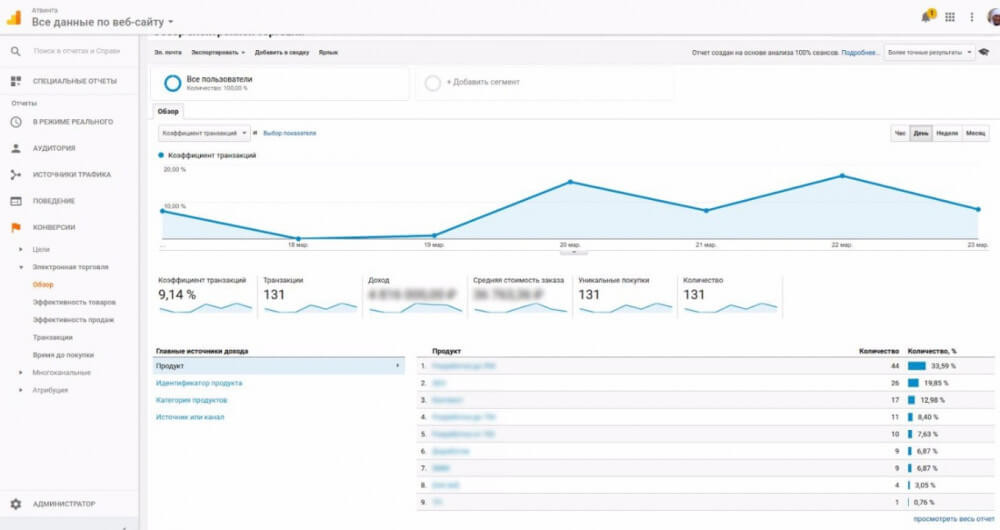Collapse the Электронная торговля section

coord(20,267)
